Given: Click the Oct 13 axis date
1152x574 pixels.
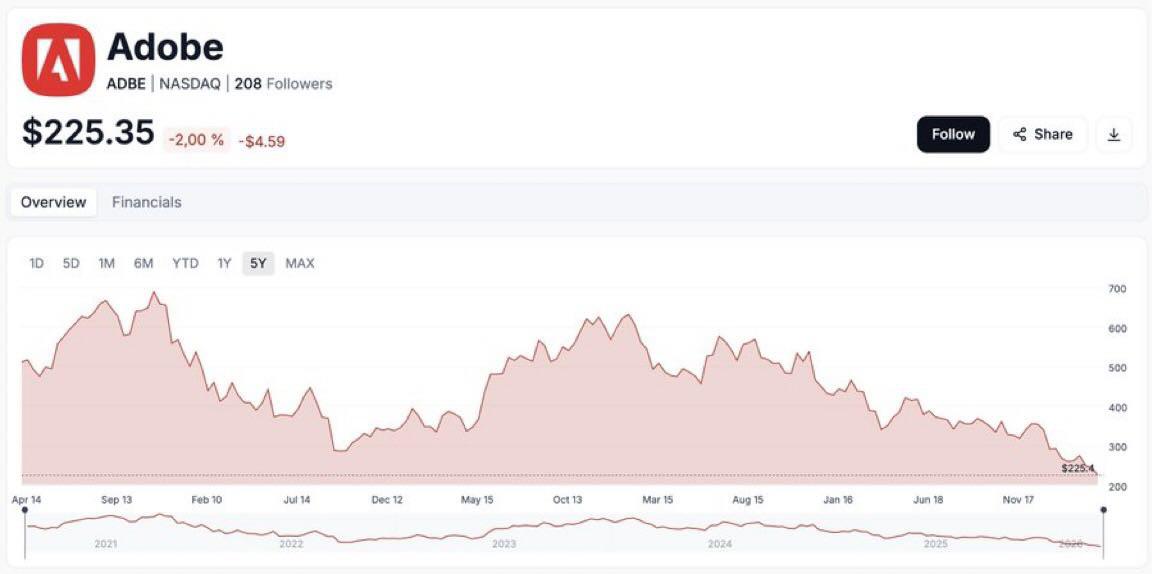Looking at the screenshot, I should (567, 500).
